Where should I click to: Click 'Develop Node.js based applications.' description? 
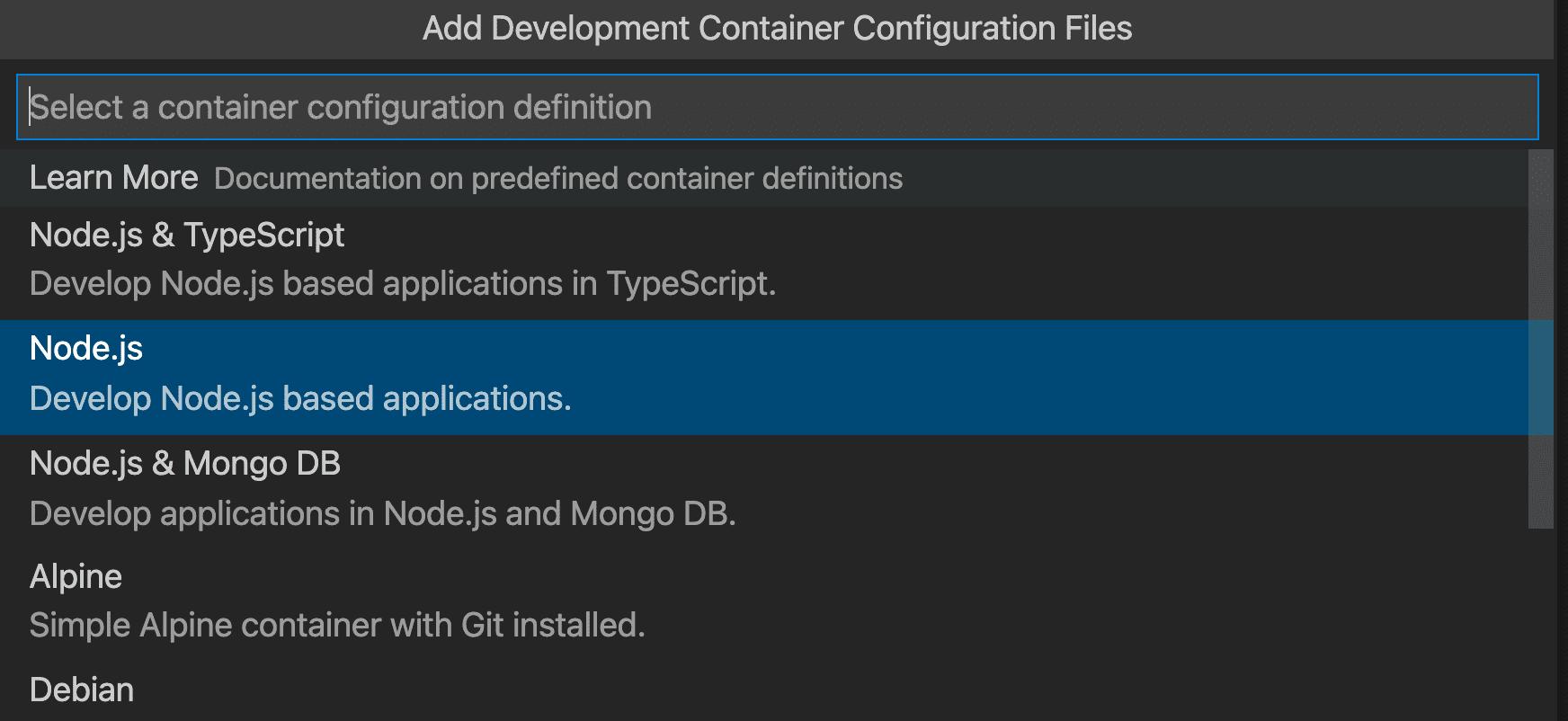[300, 398]
